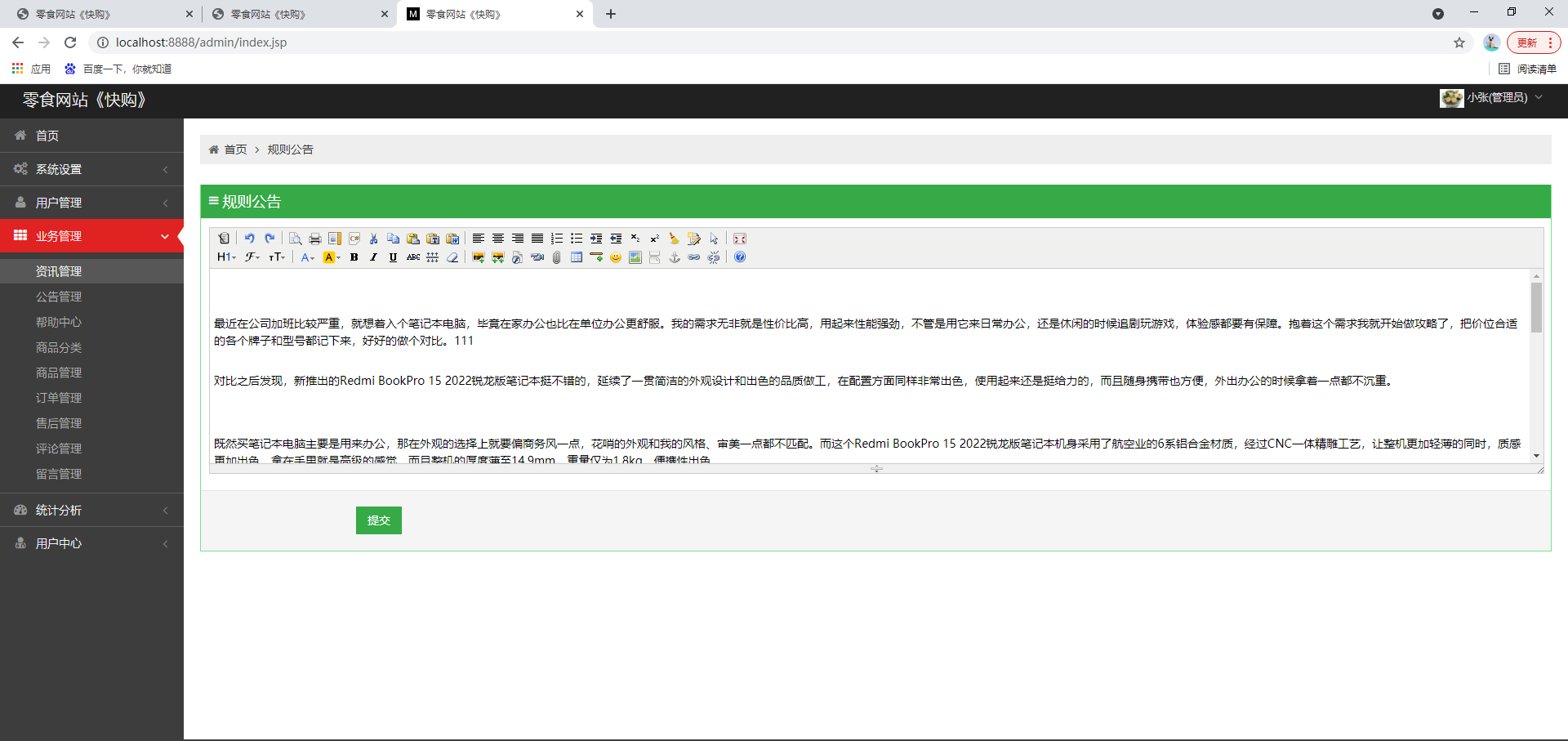1568x741 pixels.
Task: Open the 小张(管理员) account dropdown
Action: (1491, 98)
